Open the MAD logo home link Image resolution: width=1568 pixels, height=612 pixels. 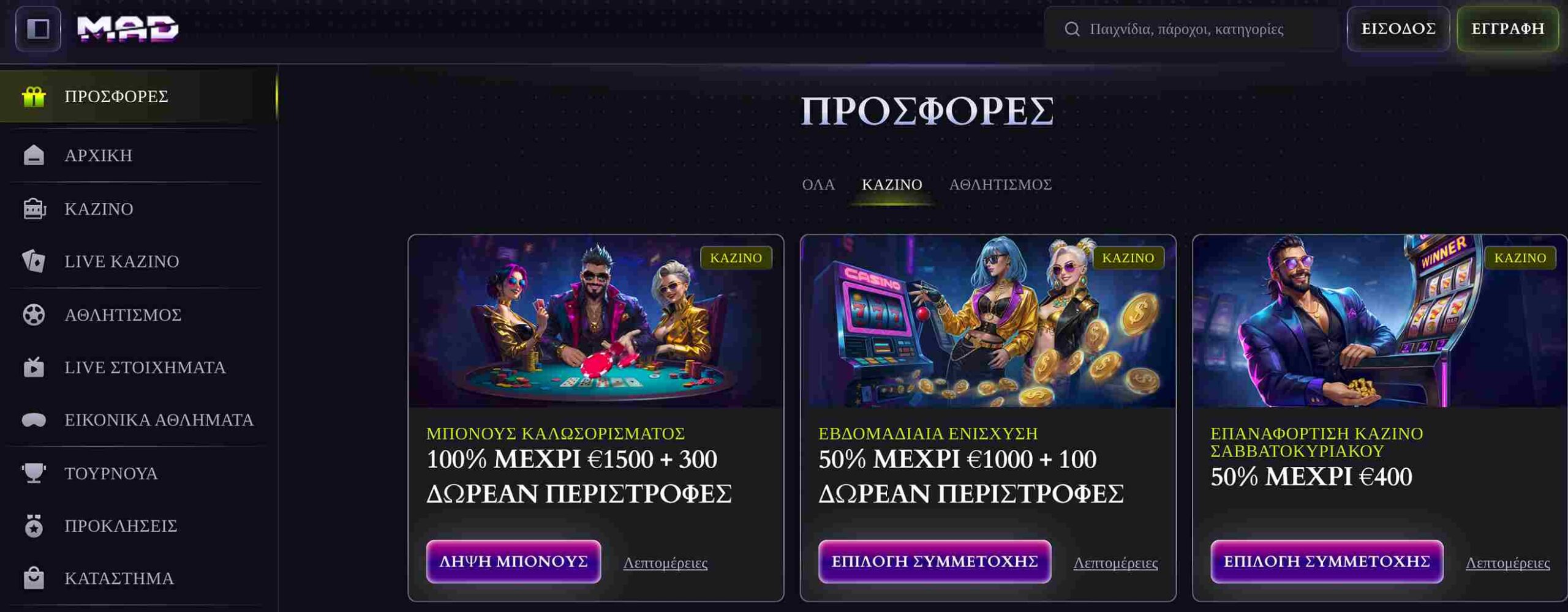(x=127, y=29)
